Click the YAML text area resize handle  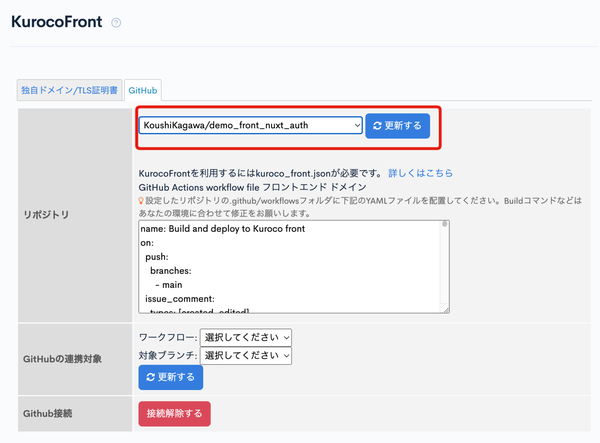[445, 309]
